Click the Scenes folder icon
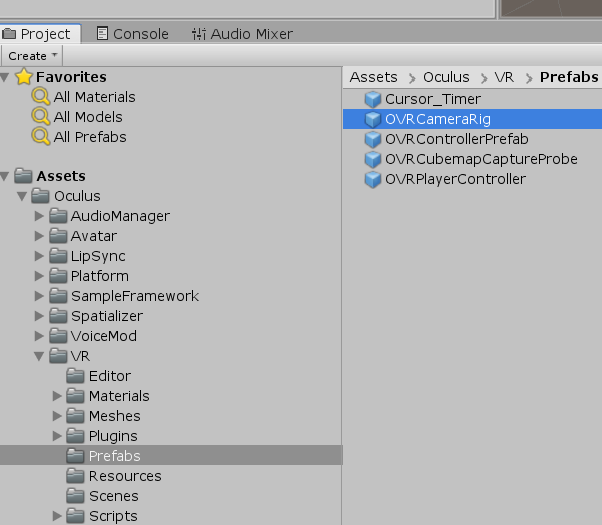Image resolution: width=602 pixels, height=525 pixels. tap(75, 495)
